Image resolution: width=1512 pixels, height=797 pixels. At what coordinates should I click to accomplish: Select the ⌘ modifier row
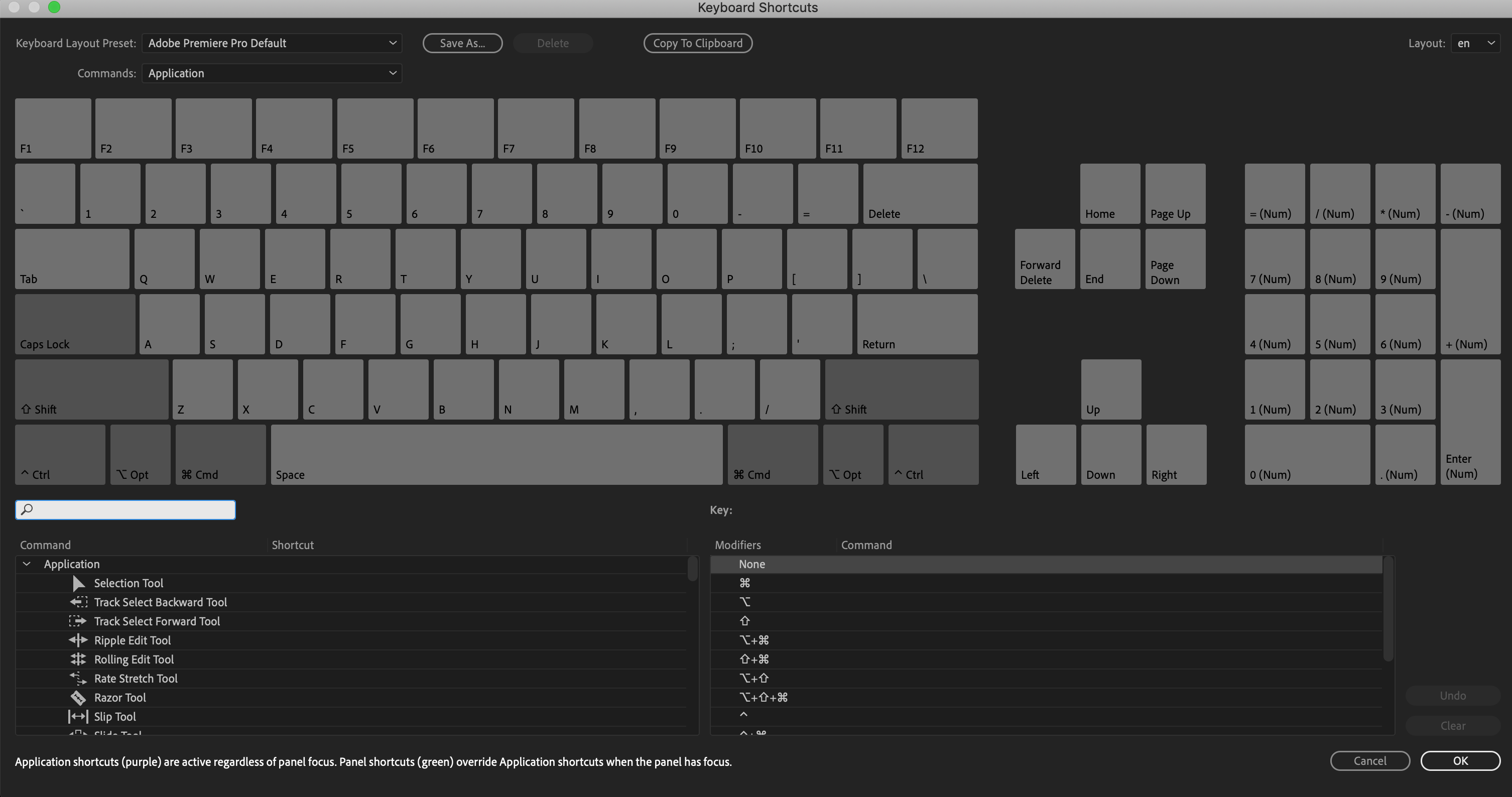pyautogui.click(x=1046, y=583)
